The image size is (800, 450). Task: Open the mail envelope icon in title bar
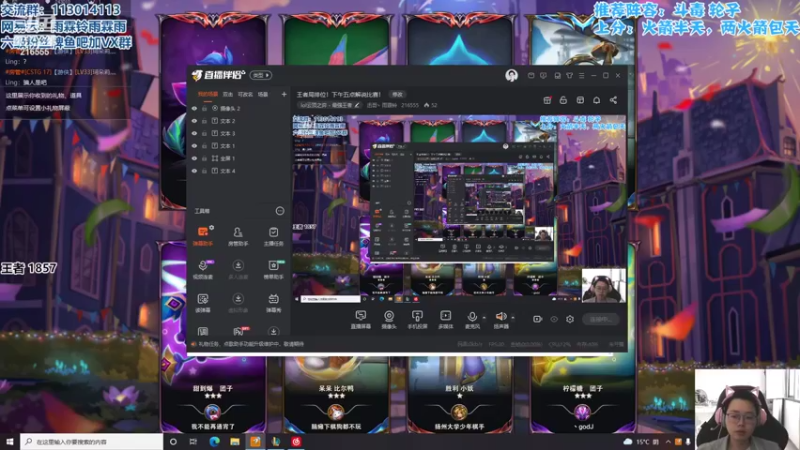pyautogui.click(x=531, y=76)
